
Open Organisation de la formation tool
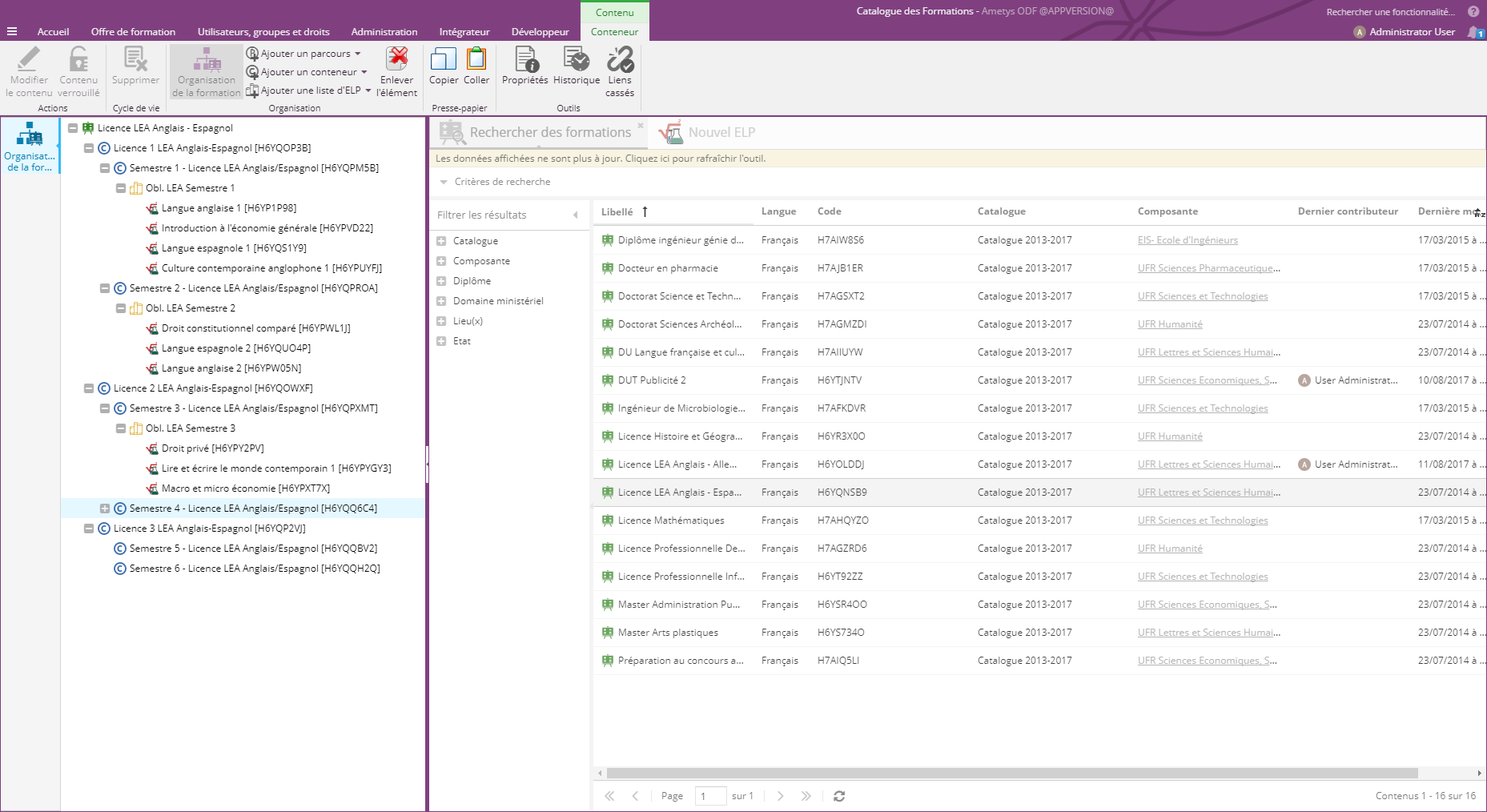point(207,71)
